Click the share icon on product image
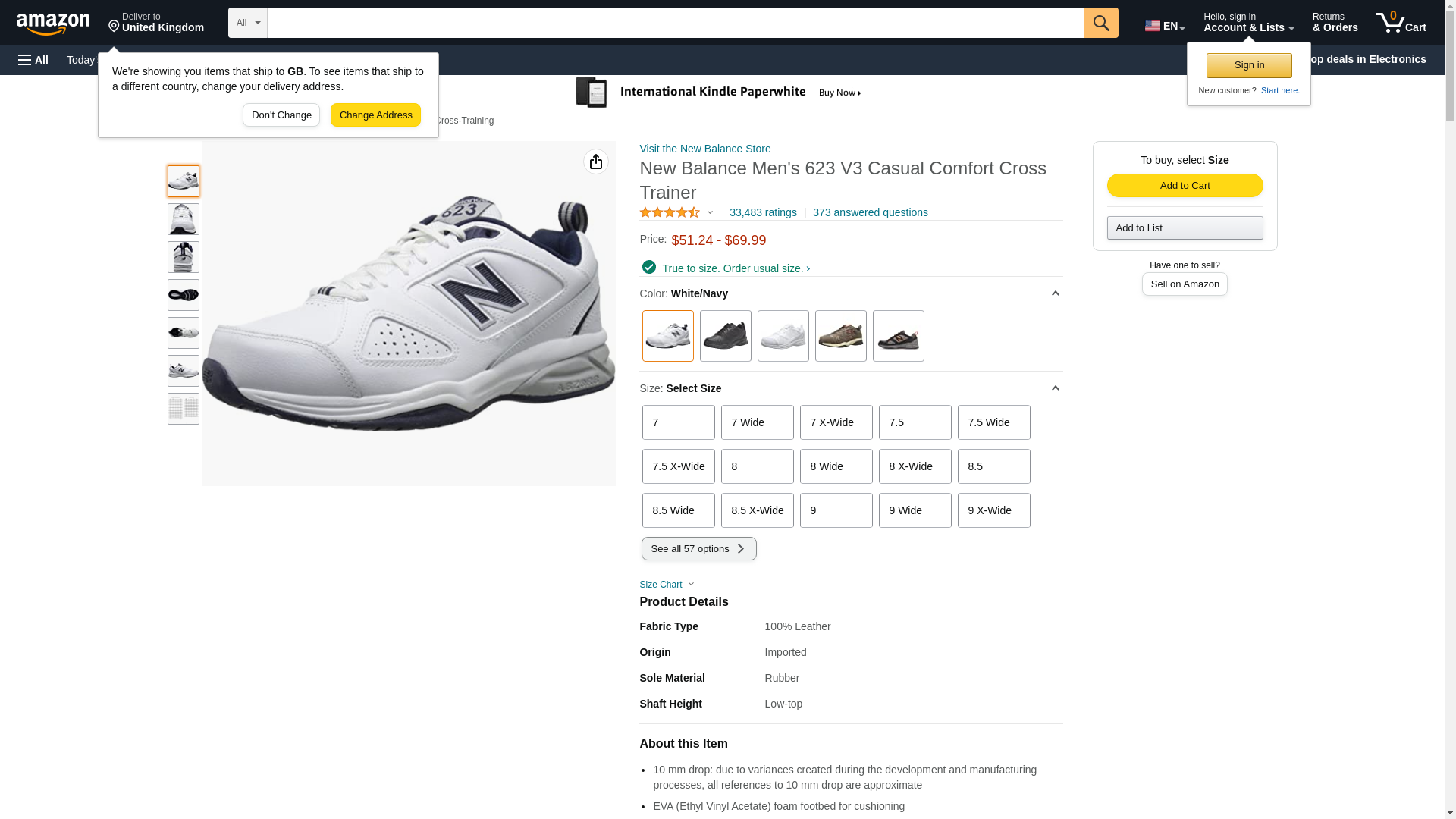1456x819 pixels. pos(595,162)
